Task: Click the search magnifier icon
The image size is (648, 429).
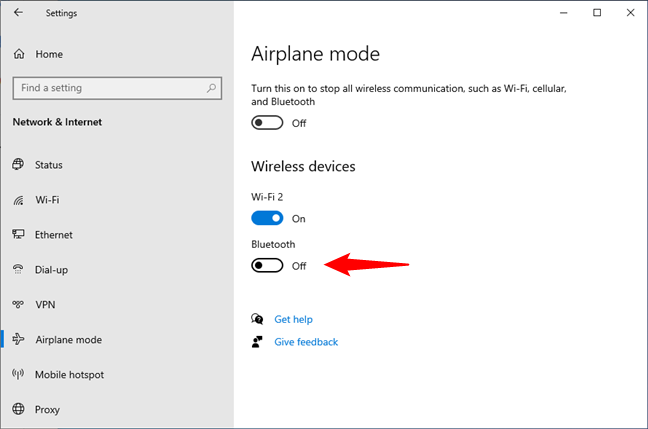Action: [x=211, y=88]
